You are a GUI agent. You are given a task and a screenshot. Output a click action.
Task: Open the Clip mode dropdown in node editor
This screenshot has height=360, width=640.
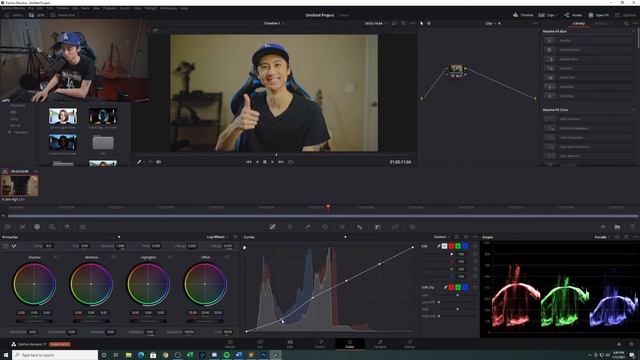[491, 24]
